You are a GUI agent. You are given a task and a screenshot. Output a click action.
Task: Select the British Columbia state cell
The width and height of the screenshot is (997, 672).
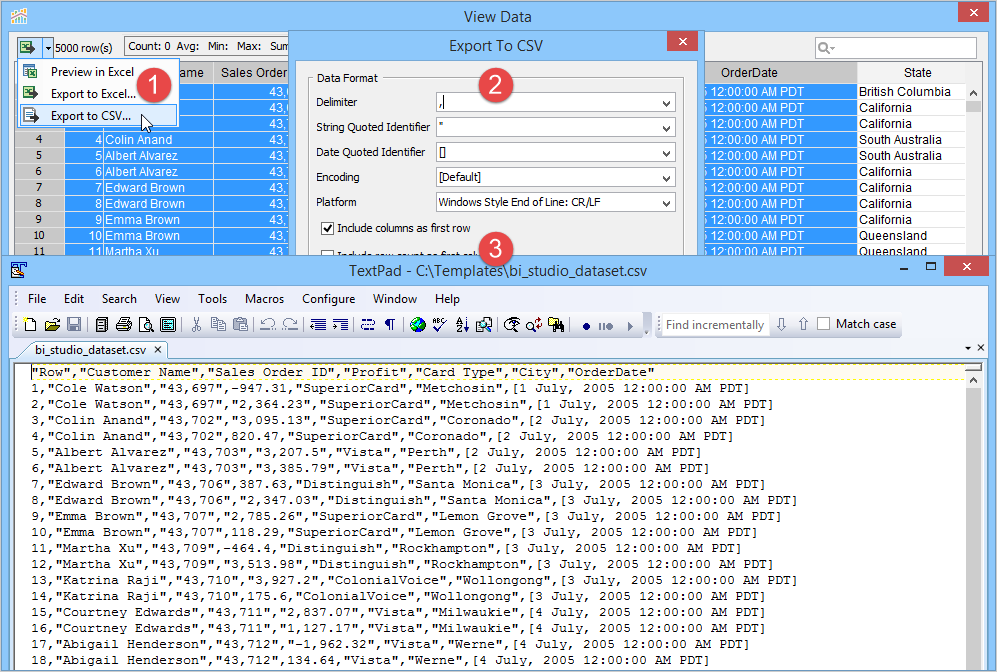(911, 92)
